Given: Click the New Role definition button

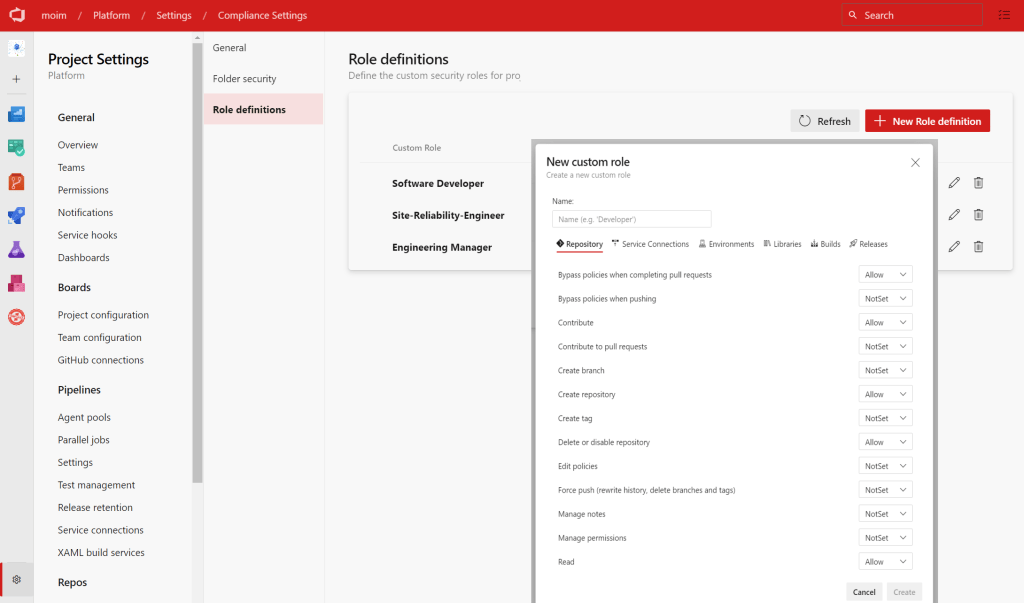Looking at the screenshot, I should tap(927, 121).
